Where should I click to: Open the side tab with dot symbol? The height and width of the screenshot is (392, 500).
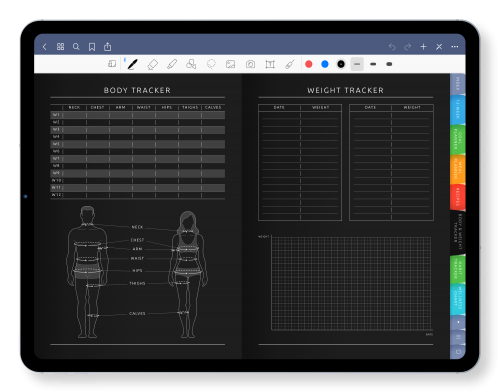(458, 322)
